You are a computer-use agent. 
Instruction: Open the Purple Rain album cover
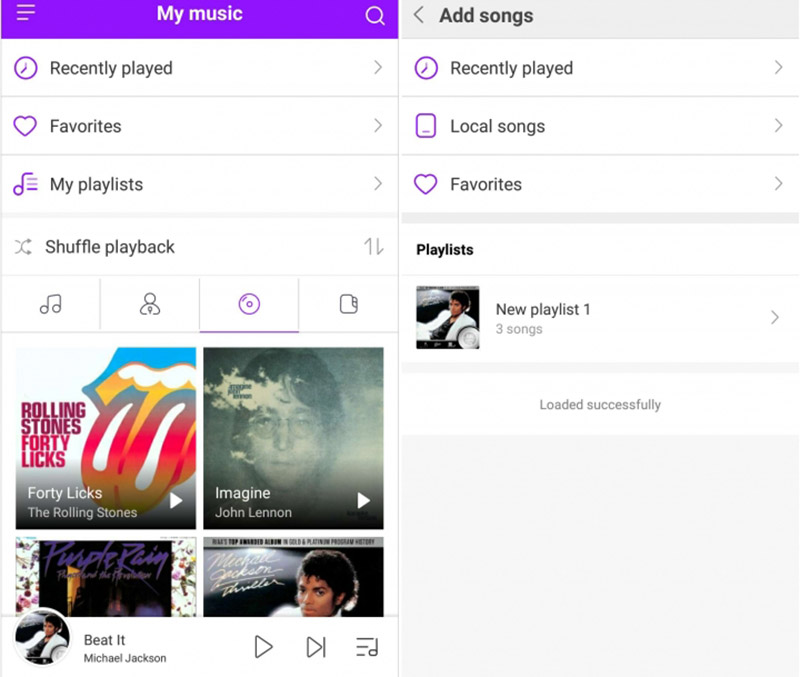click(x=106, y=576)
